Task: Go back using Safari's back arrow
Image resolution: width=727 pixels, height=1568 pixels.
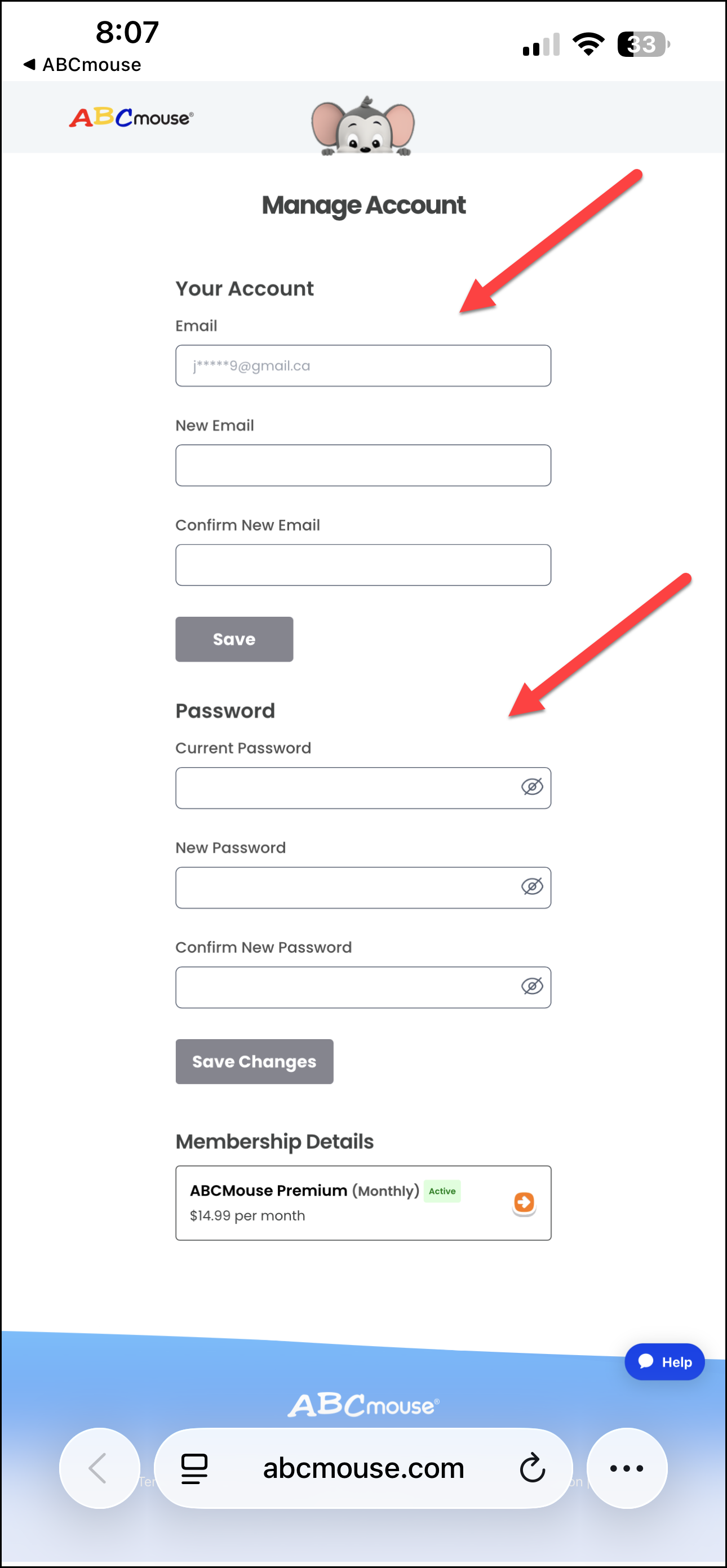Action: [99, 1468]
